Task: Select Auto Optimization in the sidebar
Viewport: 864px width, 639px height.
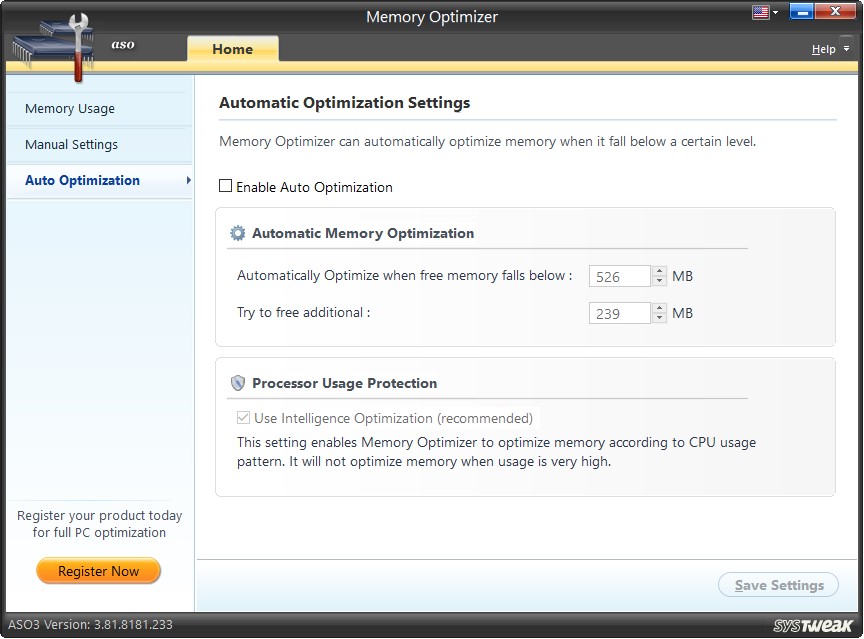Action: [x=81, y=181]
